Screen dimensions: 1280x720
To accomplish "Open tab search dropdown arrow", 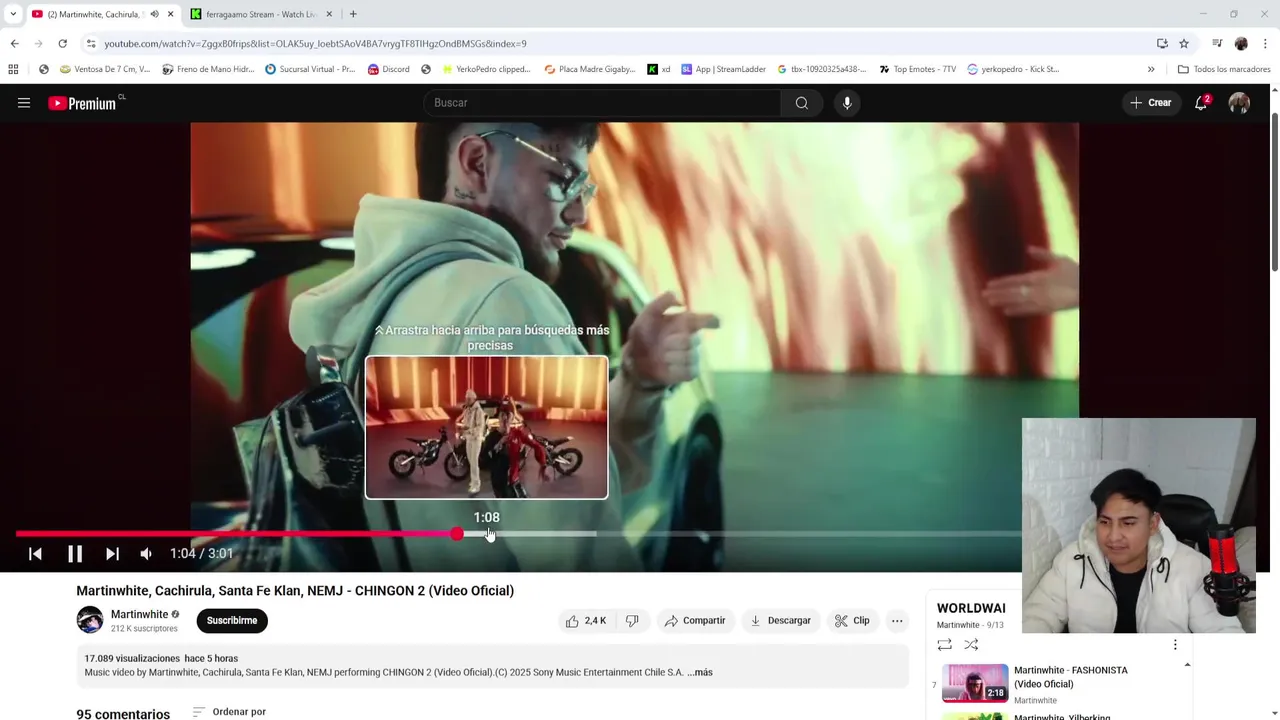I will pyautogui.click(x=12, y=14).
